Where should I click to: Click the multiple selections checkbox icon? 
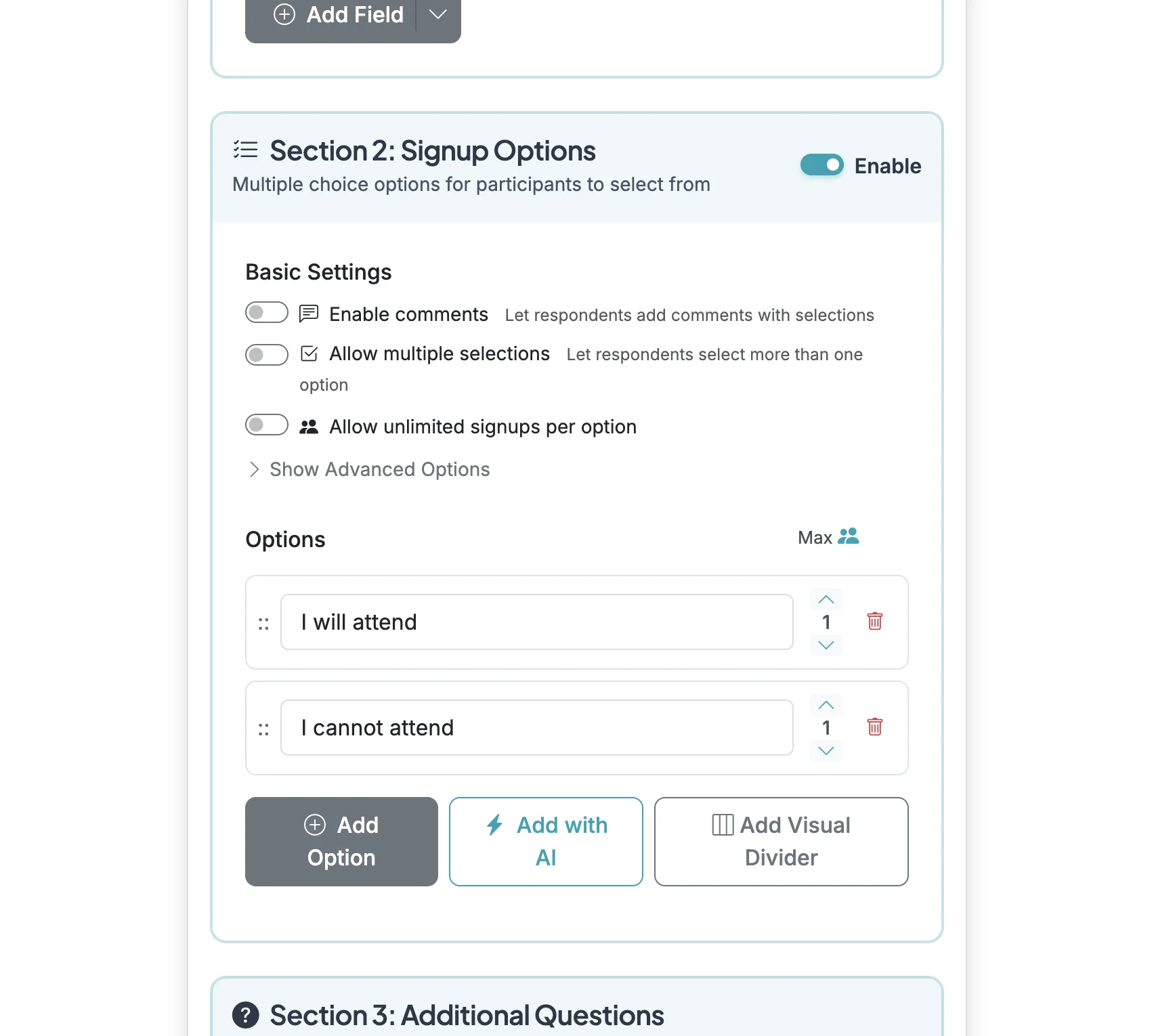click(309, 353)
